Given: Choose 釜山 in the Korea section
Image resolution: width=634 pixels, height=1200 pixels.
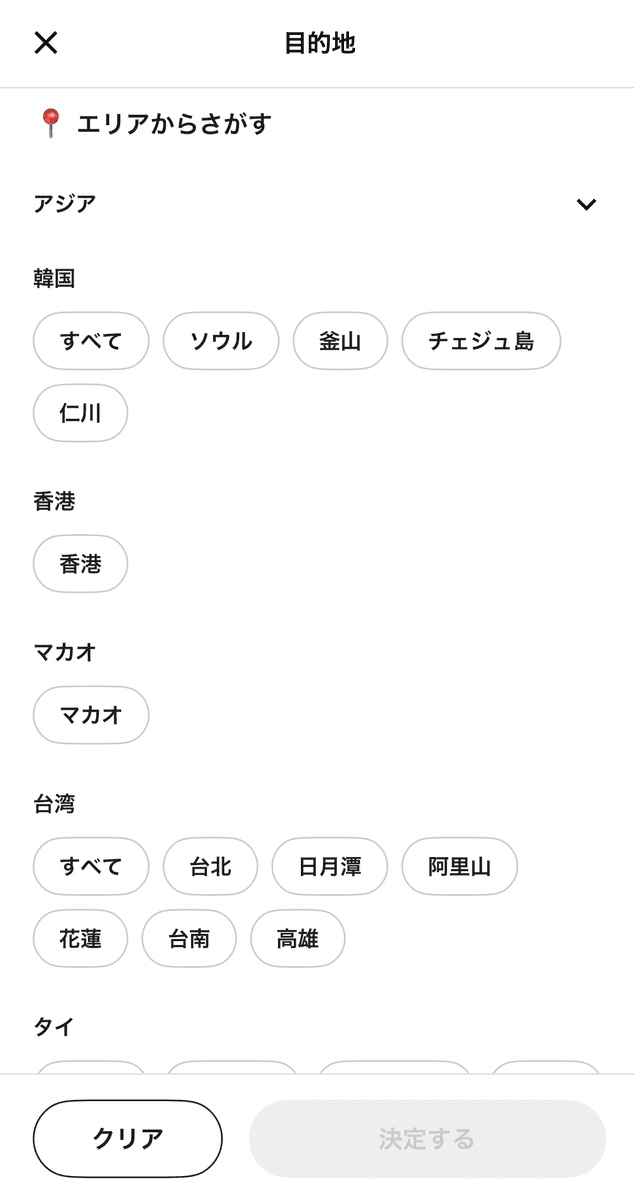Looking at the screenshot, I should (340, 341).
